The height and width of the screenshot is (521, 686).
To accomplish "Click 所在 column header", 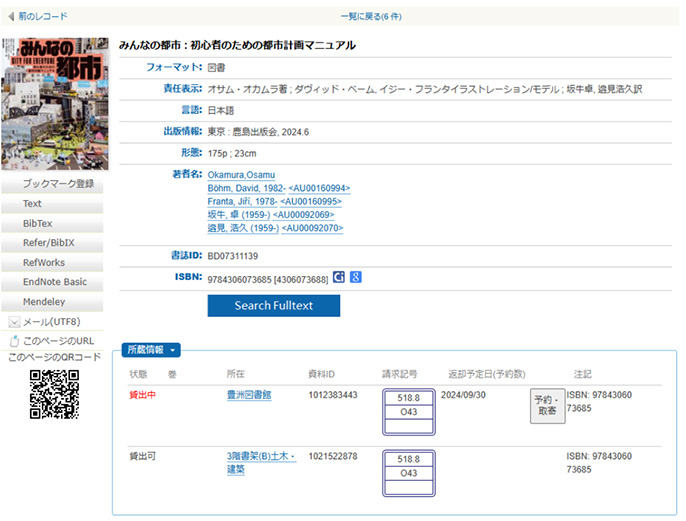I will pyautogui.click(x=235, y=374).
